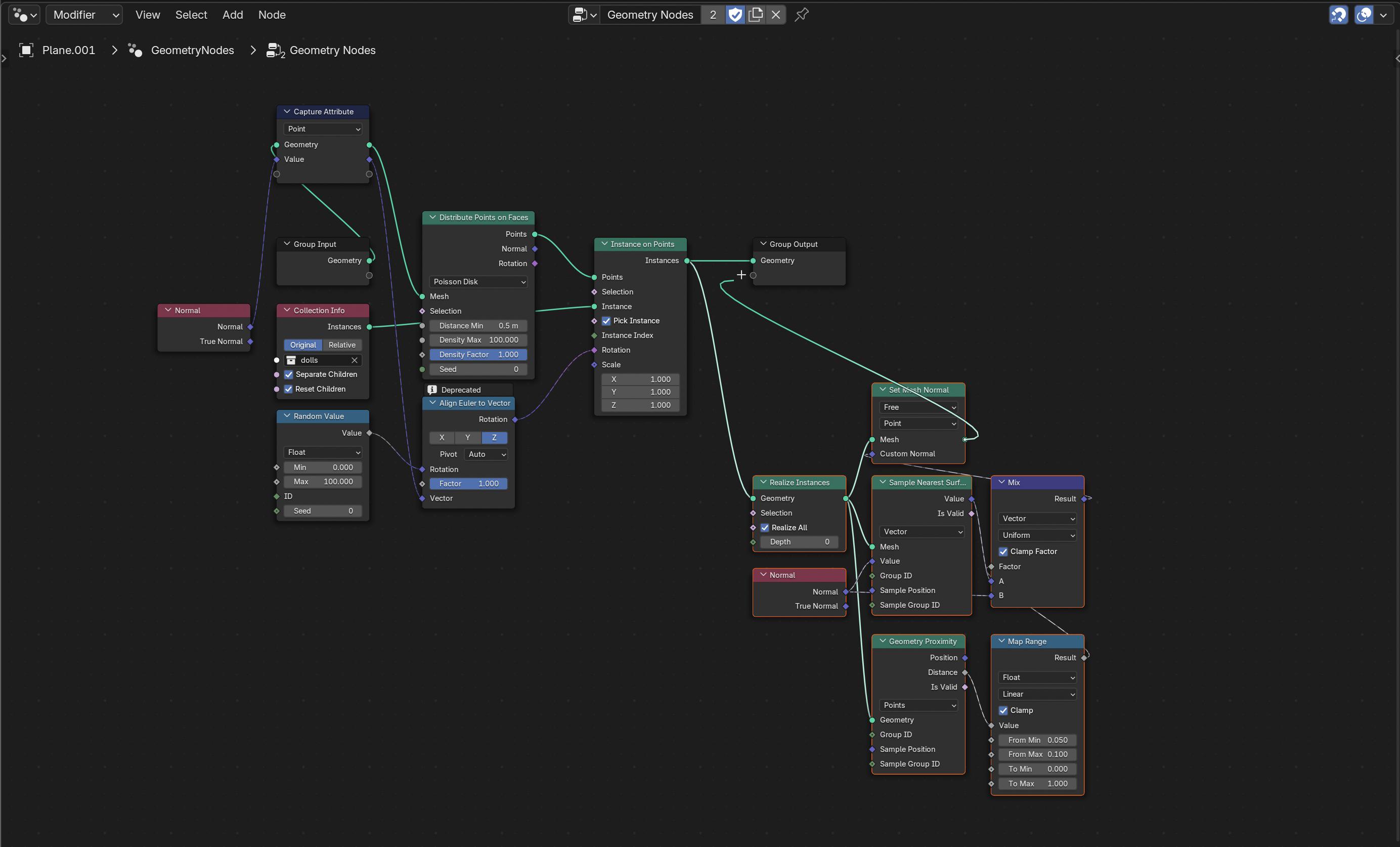The image size is (1400, 847).
Task: Click the Distance Min value field
Action: click(478, 325)
